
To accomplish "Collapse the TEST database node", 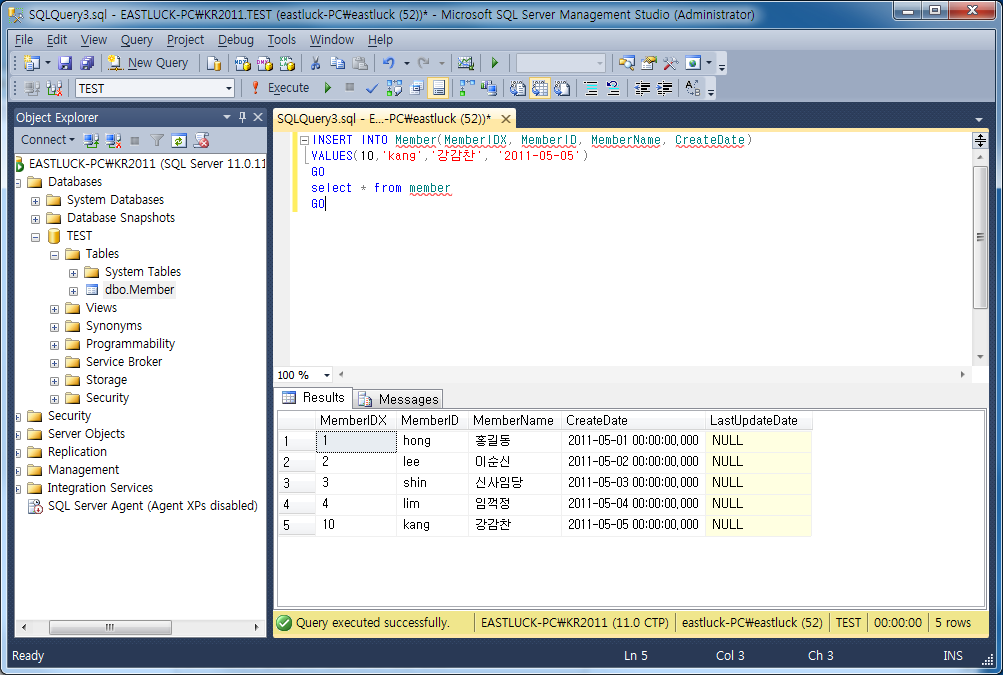I will 36,237.
